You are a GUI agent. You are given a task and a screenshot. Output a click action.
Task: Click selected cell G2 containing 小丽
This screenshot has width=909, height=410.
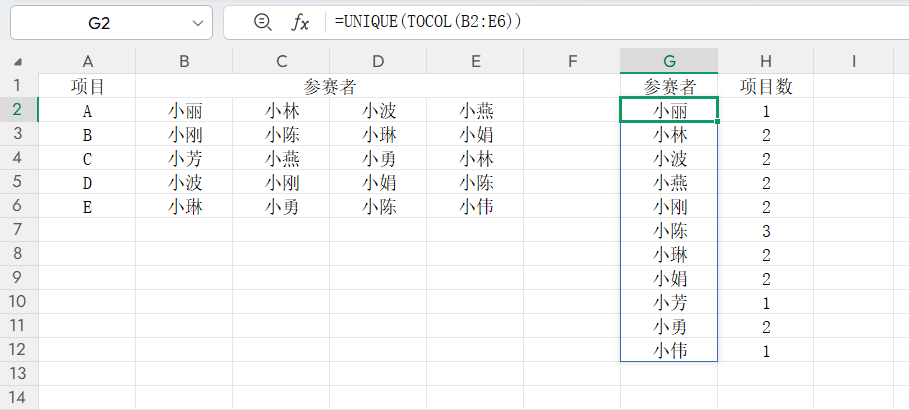[x=669, y=110]
